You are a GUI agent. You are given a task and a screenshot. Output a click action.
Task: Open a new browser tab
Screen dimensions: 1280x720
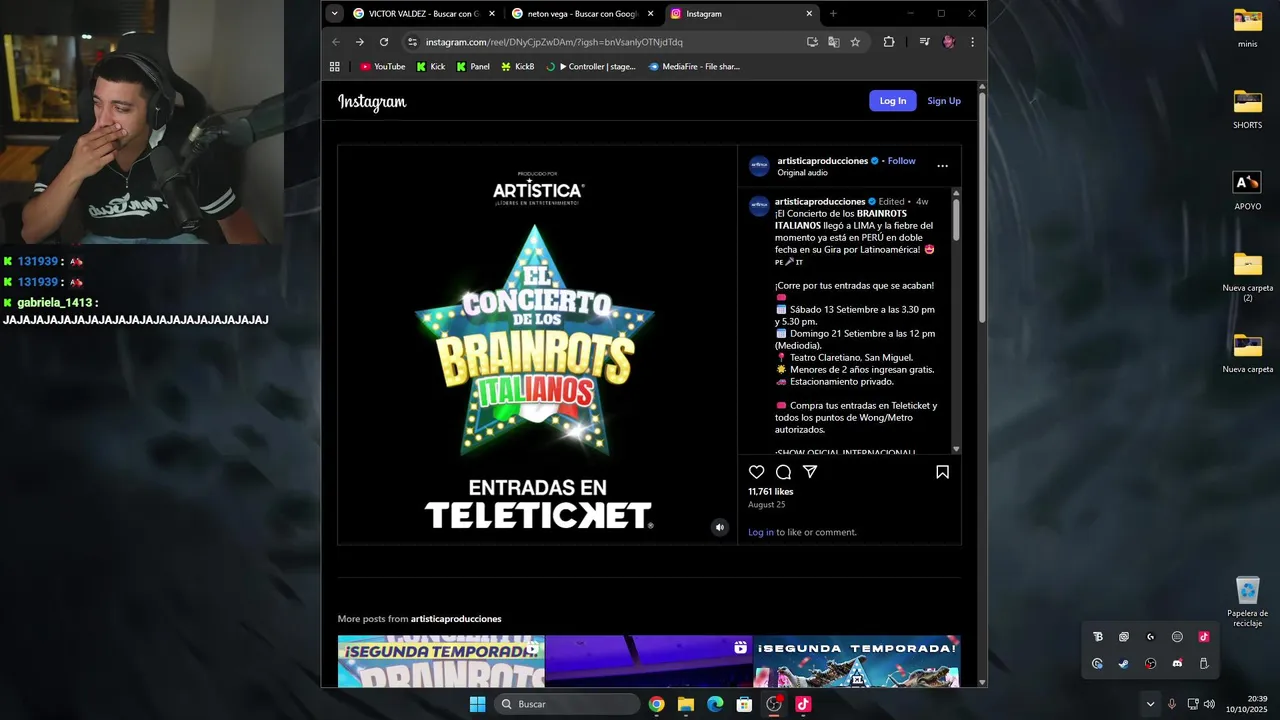click(833, 14)
